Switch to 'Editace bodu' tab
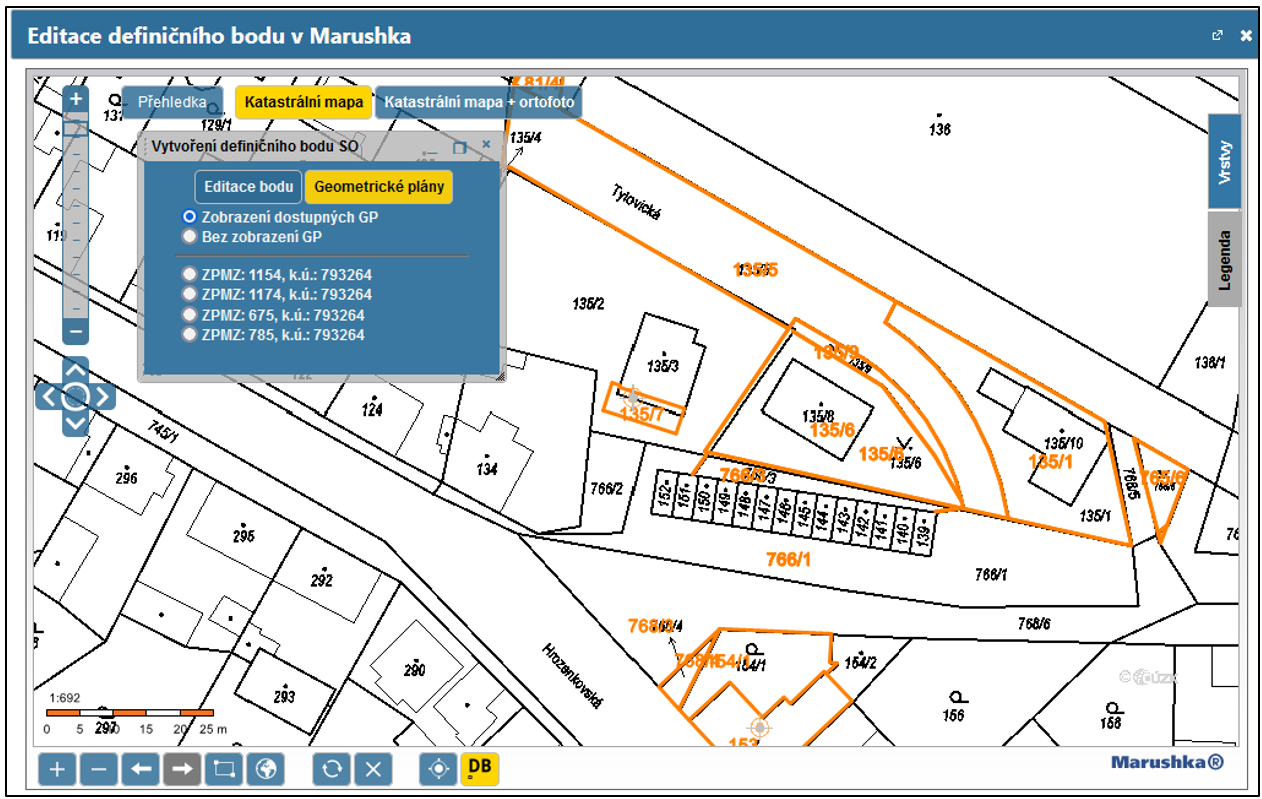Viewport: 1262px width, 799px height. [248, 187]
